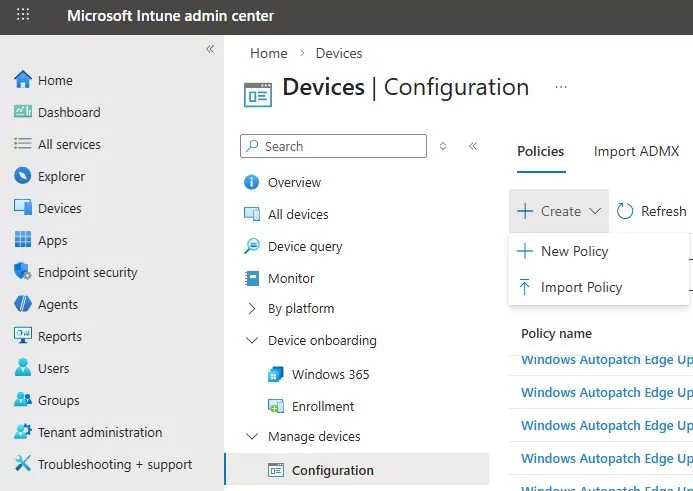693x491 pixels.
Task: Click the Home breadcrumb link
Action: click(x=269, y=53)
